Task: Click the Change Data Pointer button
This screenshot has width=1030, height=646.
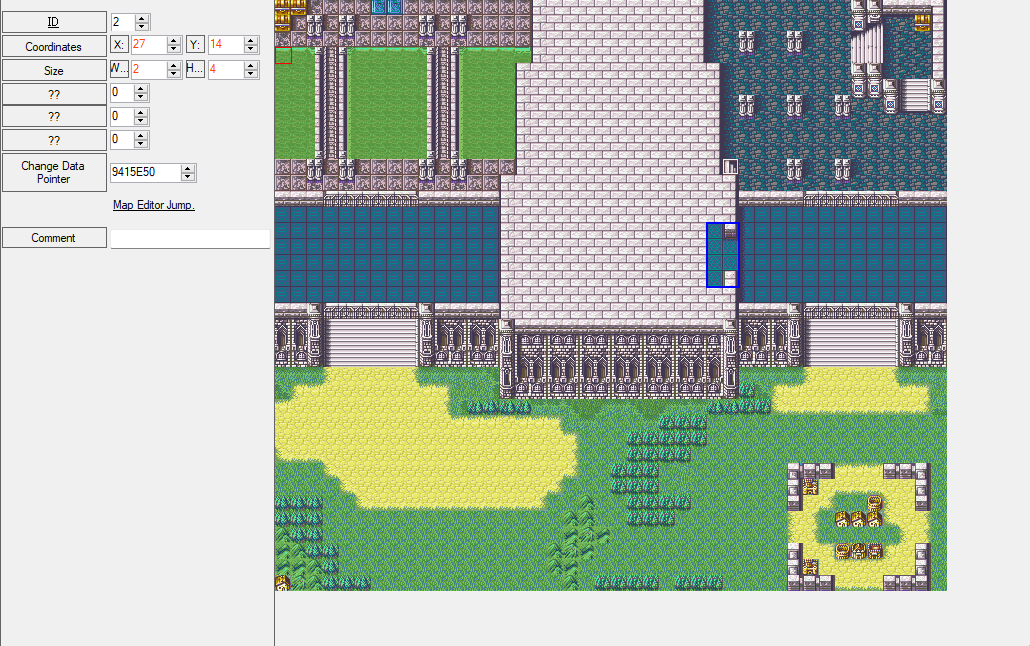Action: [54, 172]
